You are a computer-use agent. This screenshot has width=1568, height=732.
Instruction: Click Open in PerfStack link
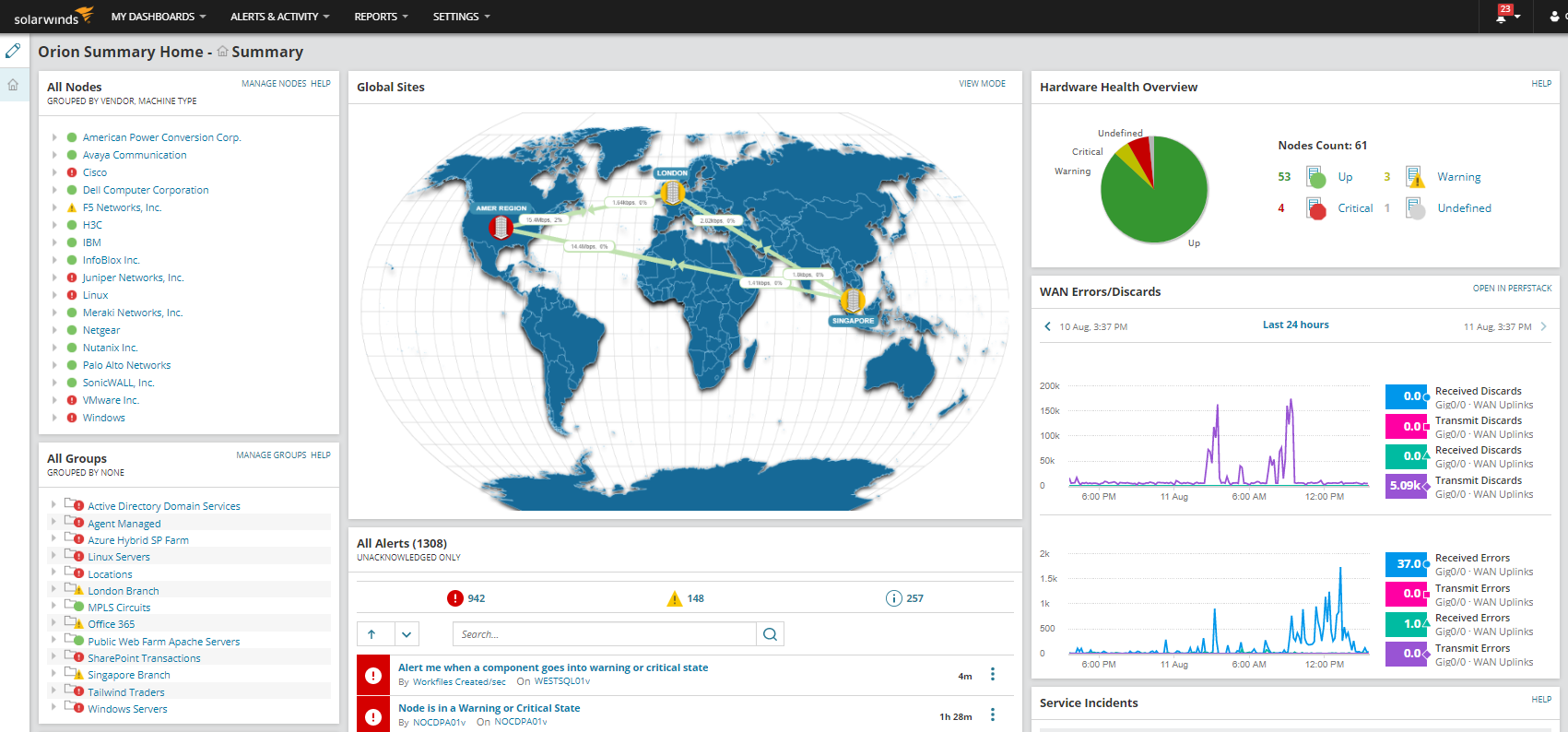1512,289
